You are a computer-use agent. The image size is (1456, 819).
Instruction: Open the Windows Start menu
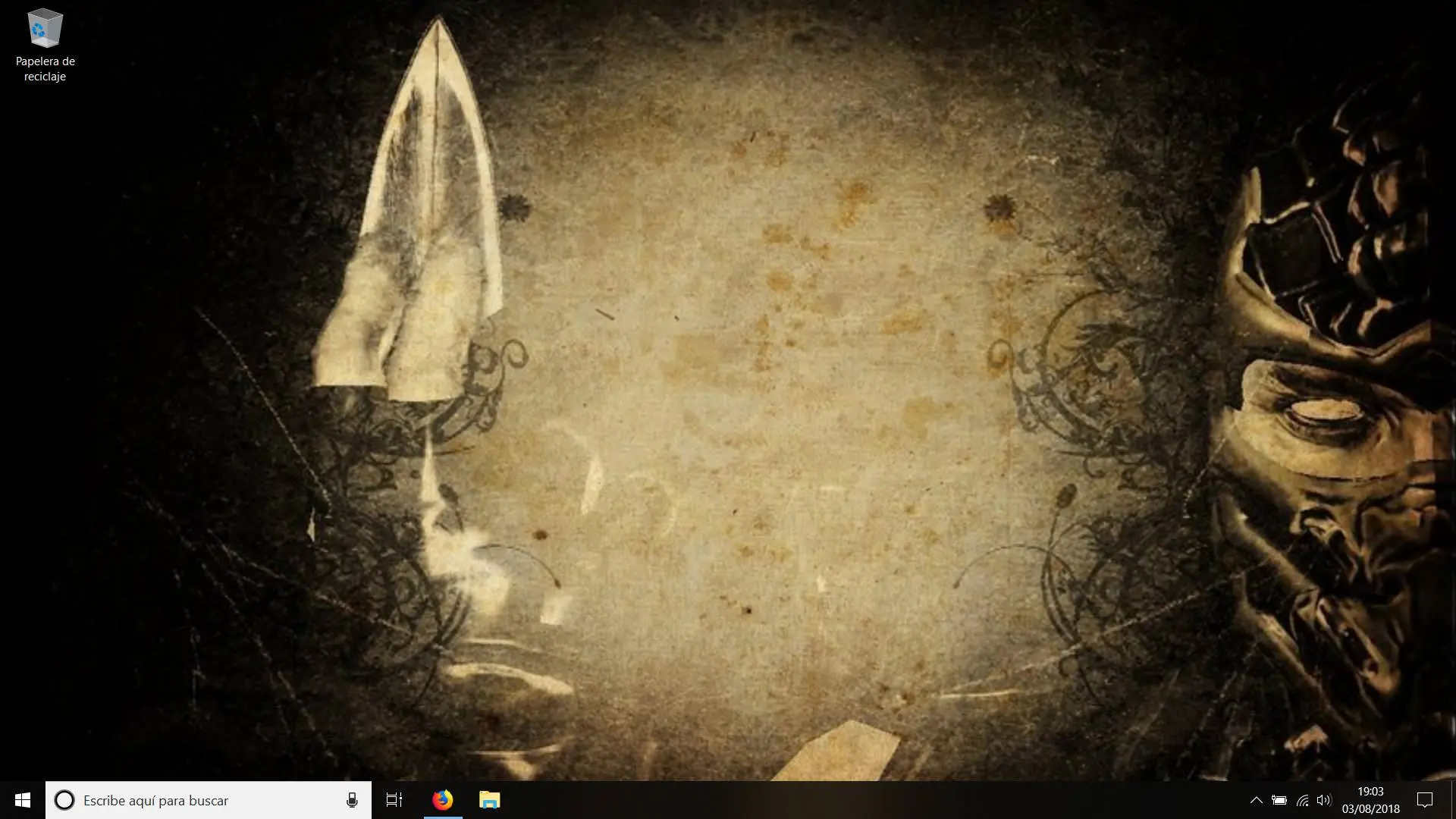[23, 800]
